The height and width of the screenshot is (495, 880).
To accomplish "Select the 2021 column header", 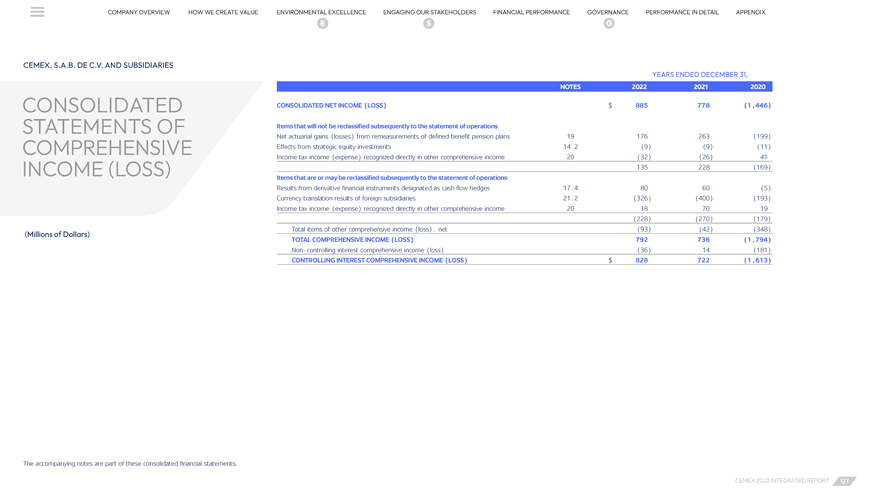I will click(x=700, y=86).
